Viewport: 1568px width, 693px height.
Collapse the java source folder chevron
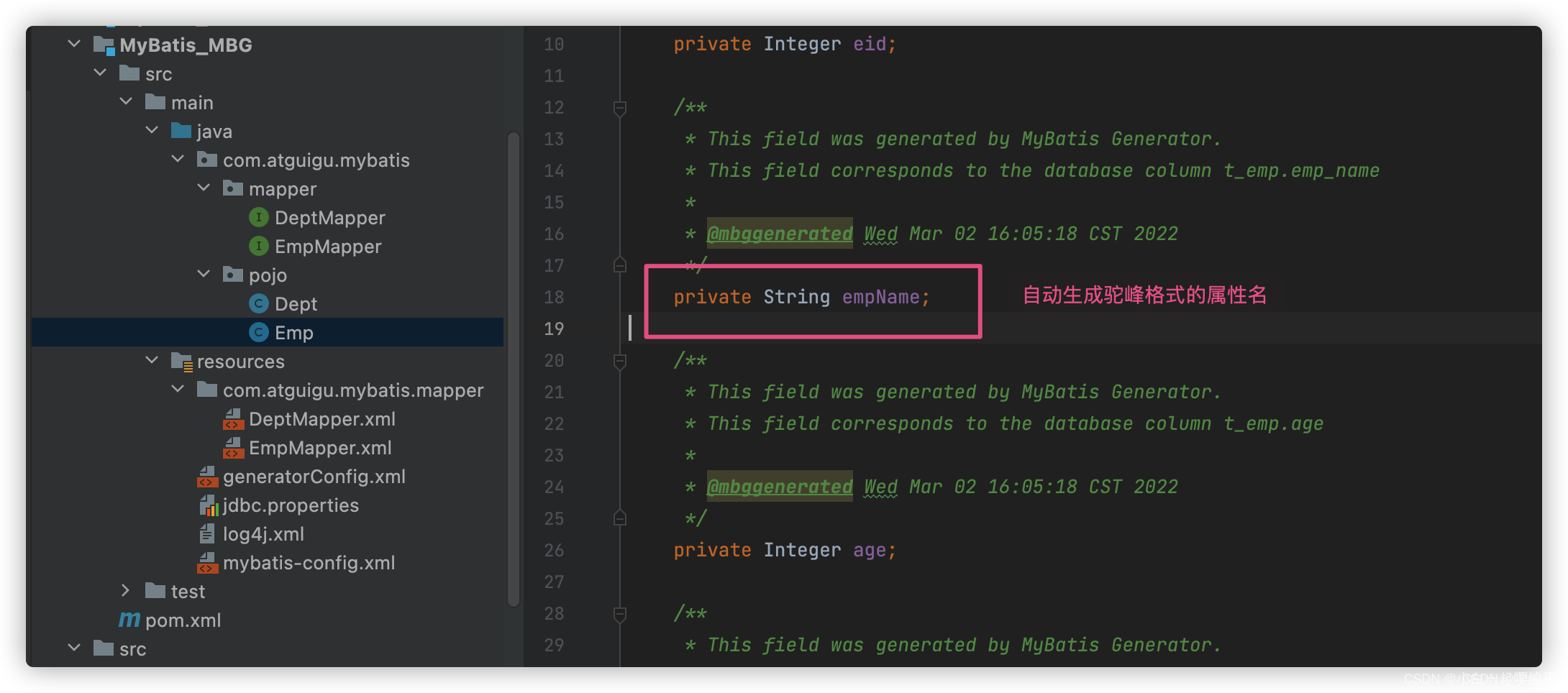click(152, 130)
